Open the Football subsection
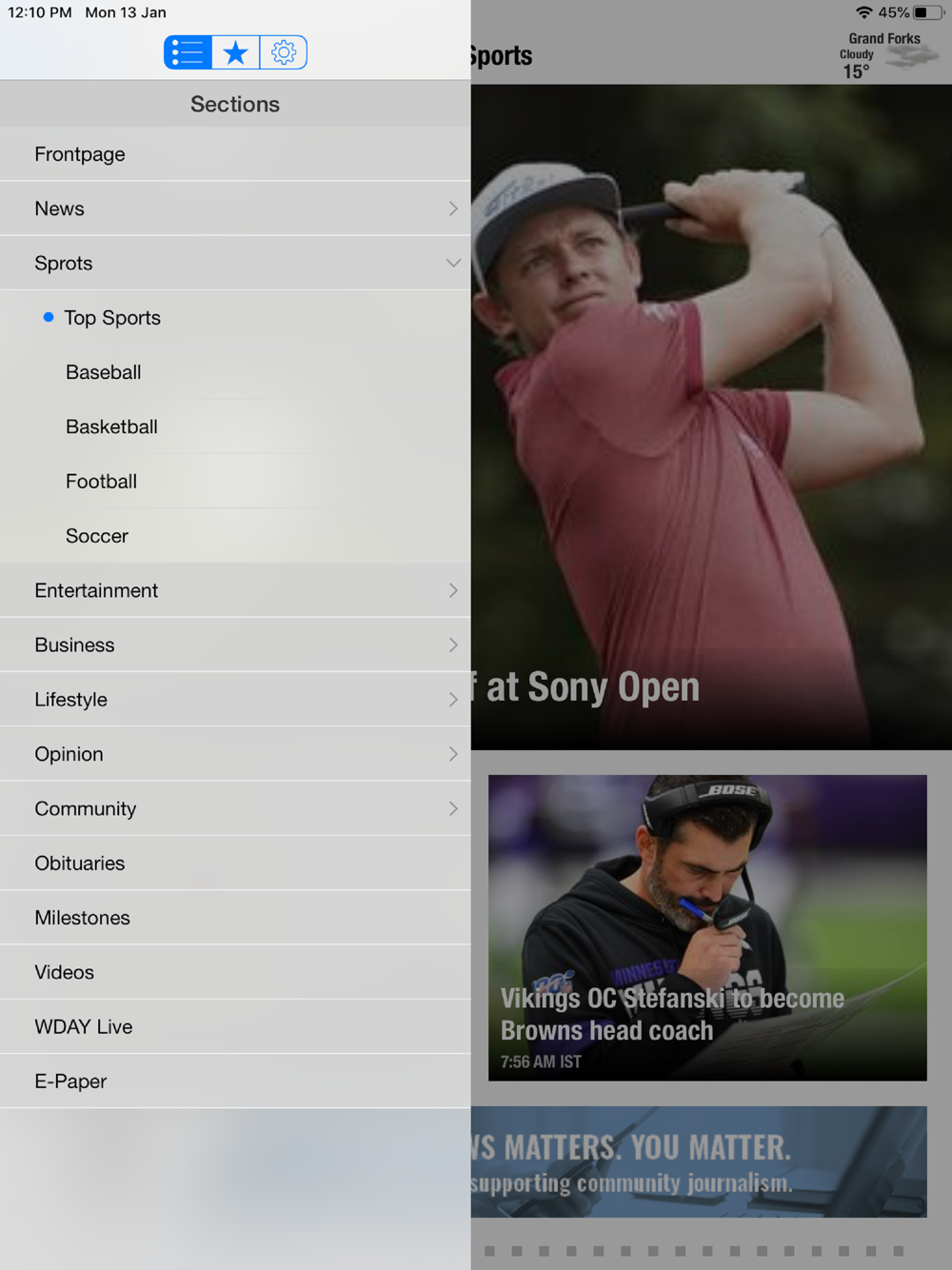Viewport: 952px width, 1270px height. tap(235, 482)
